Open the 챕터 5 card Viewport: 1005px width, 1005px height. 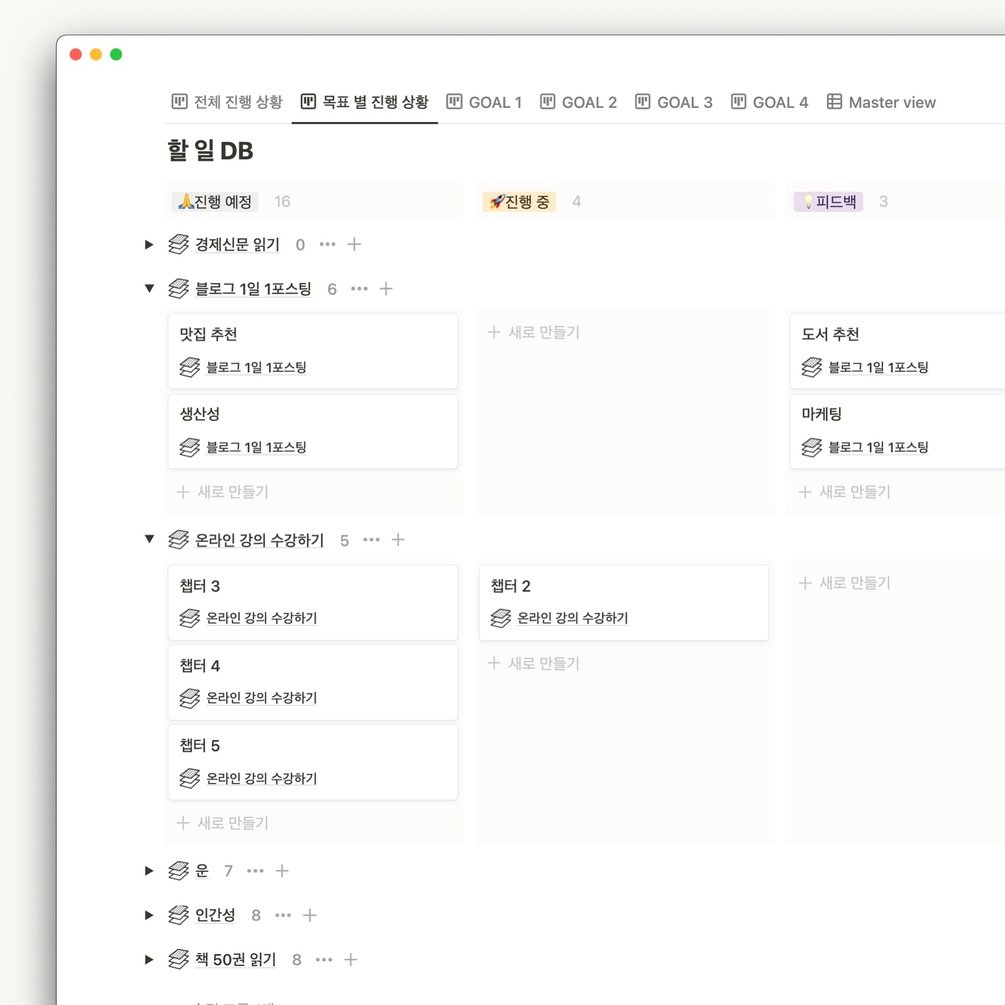(313, 762)
